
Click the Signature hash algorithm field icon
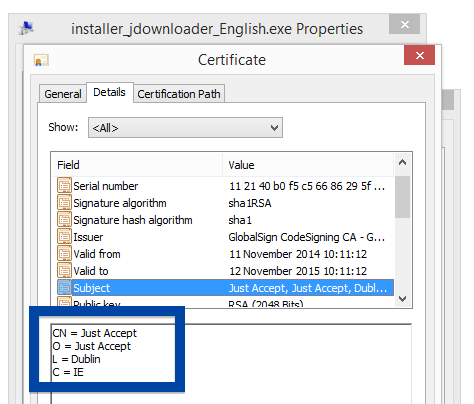click(x=64, y=220)
